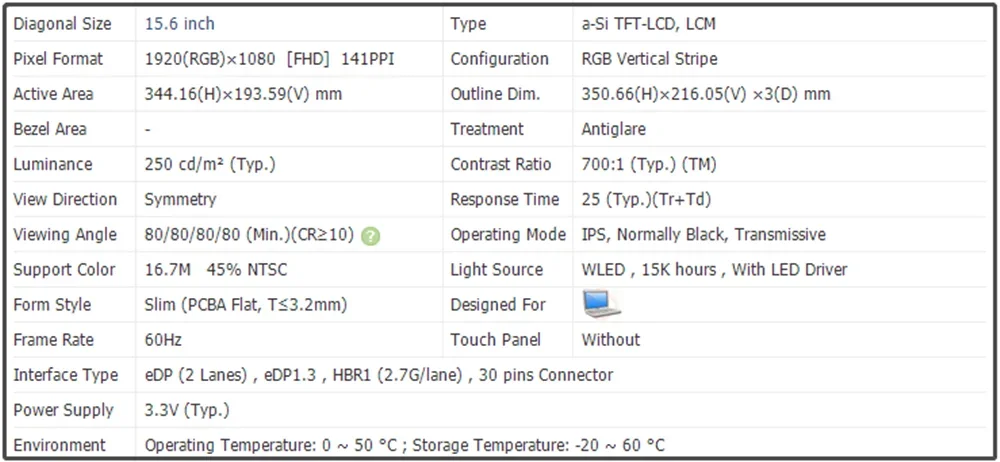Image resolution: width=1000 pixels, height=462 pixels.
Task: Select the 15.6 inch value
Action: 180,24
